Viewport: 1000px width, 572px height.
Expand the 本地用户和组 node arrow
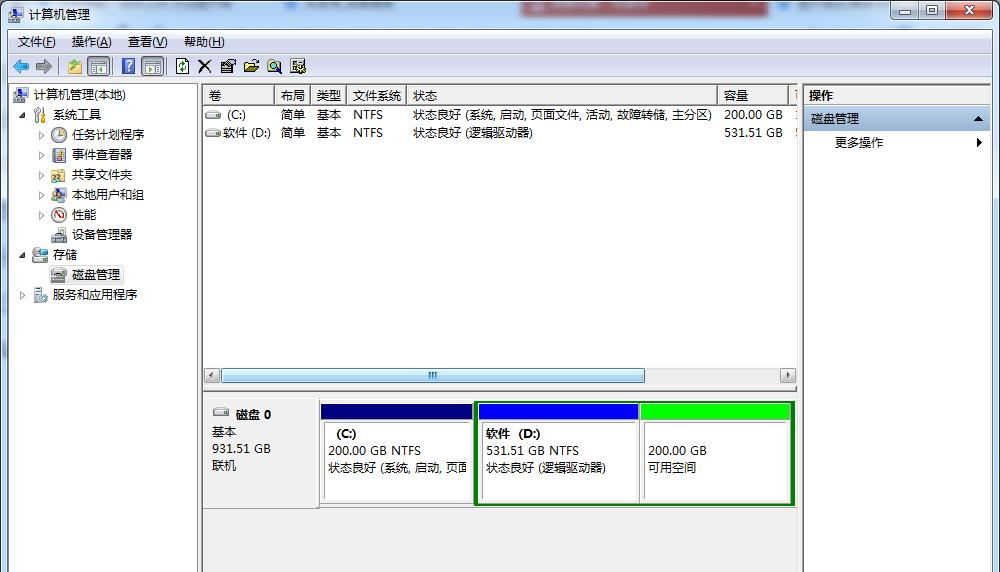pos(41,195)
